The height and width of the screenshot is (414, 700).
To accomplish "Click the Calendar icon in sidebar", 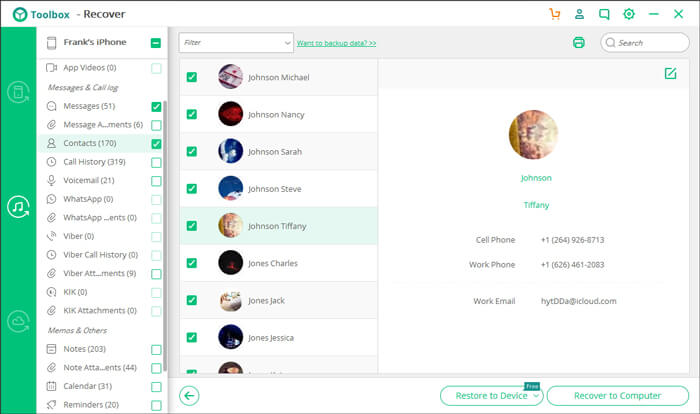I will click(51, 386).
